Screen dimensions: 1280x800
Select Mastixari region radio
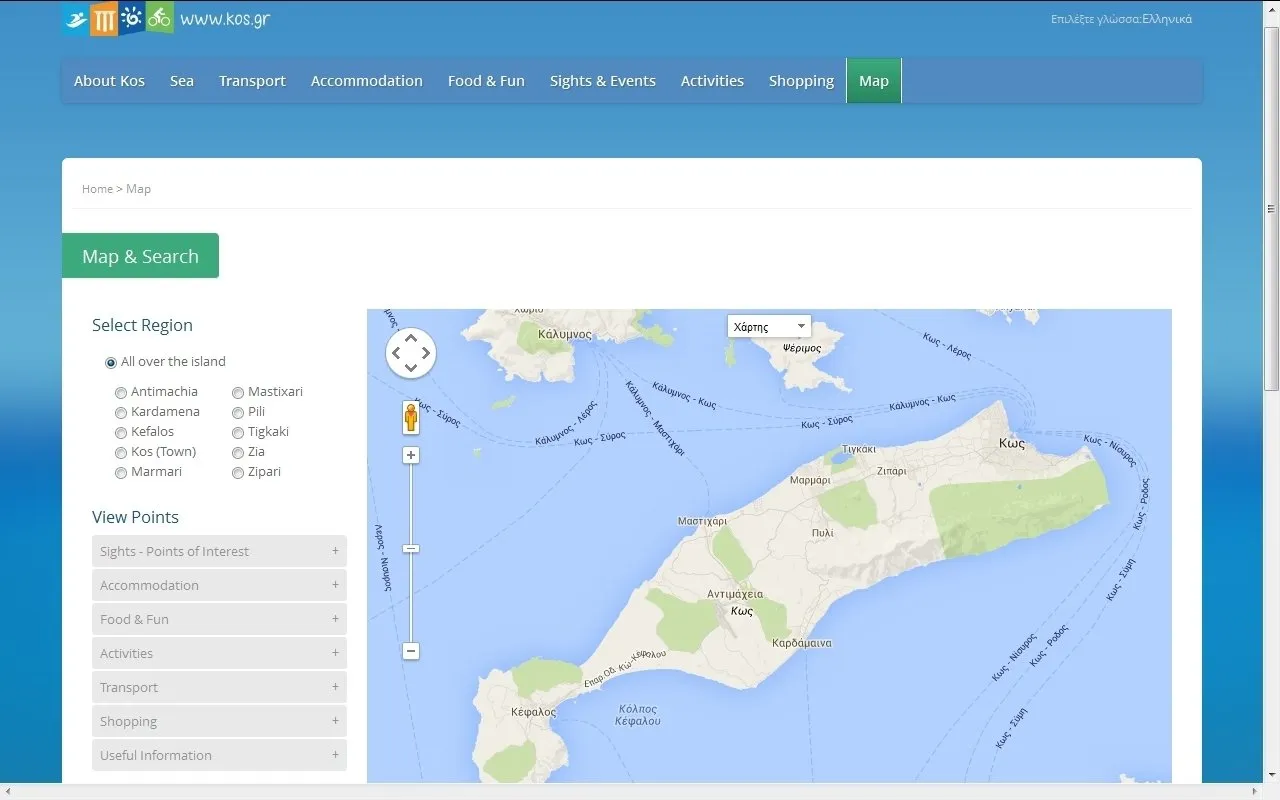coord(238,392)
